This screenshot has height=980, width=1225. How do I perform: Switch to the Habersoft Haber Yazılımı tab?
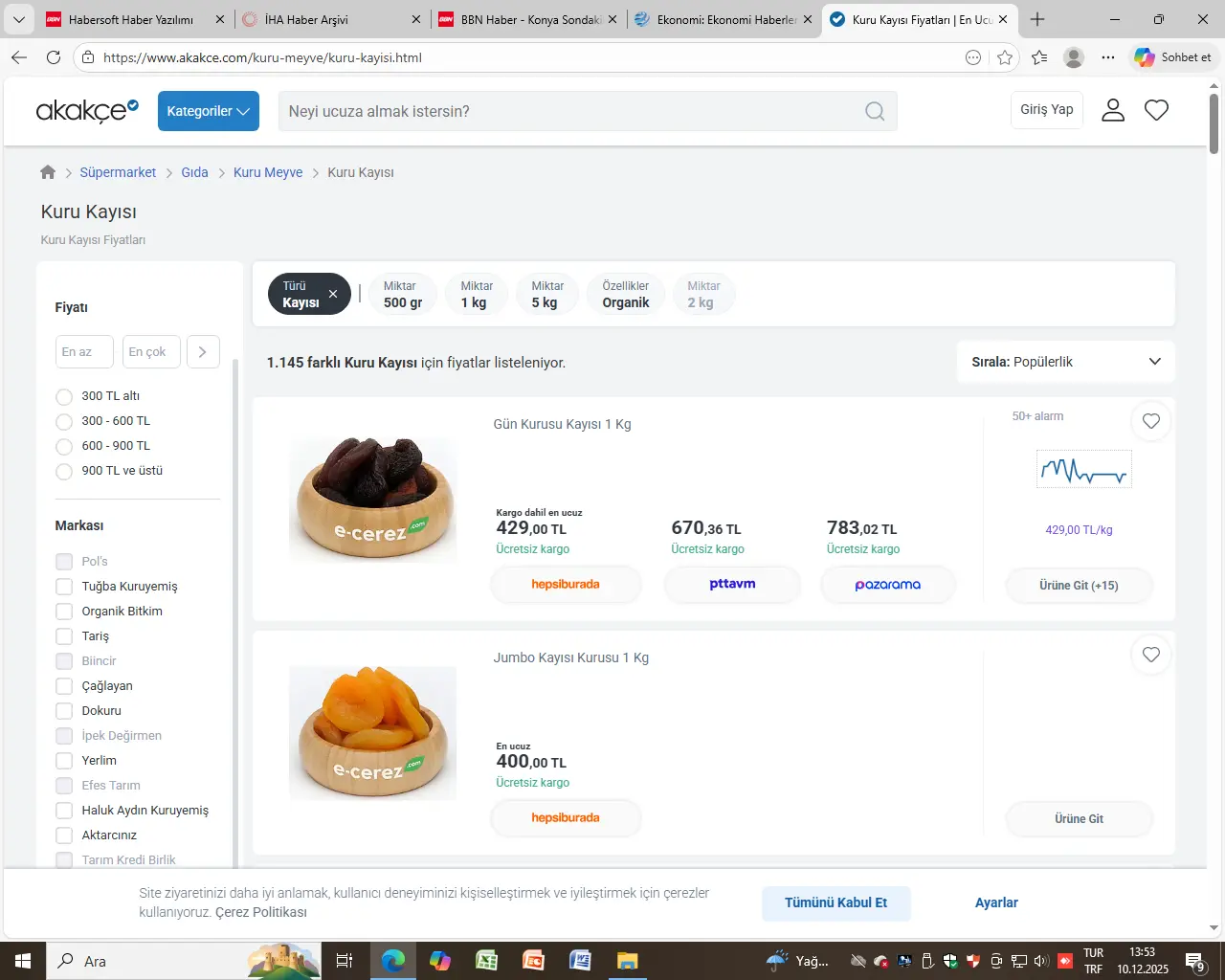(131, 19)
